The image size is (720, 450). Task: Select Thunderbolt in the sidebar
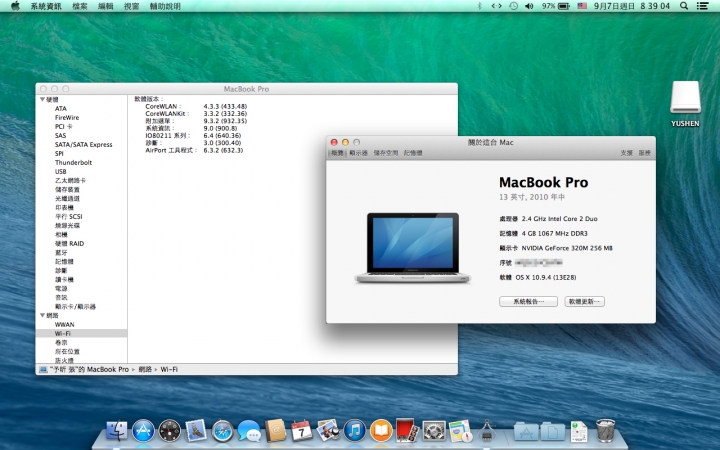click(x=73, y=162)
